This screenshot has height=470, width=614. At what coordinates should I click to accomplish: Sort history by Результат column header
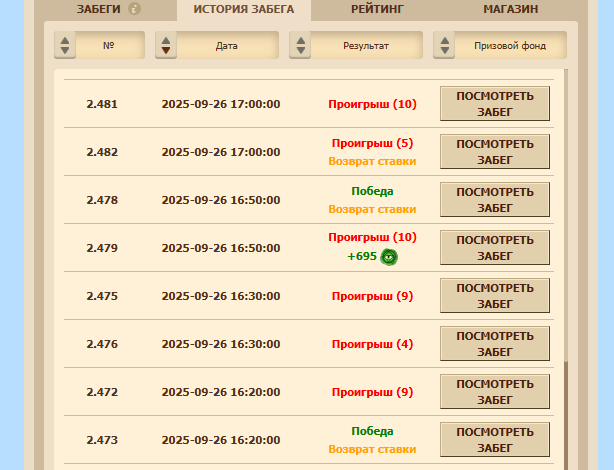(366, 46)
